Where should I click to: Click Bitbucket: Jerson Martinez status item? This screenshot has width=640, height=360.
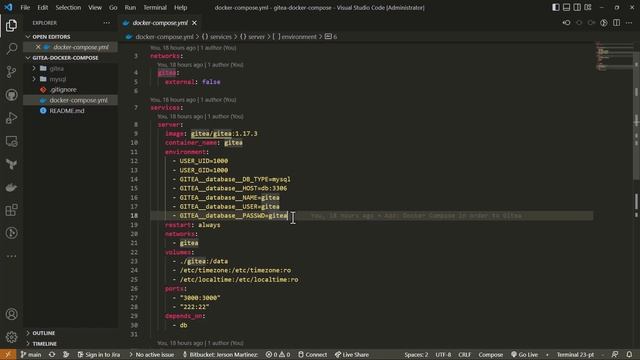click(220, 354)
